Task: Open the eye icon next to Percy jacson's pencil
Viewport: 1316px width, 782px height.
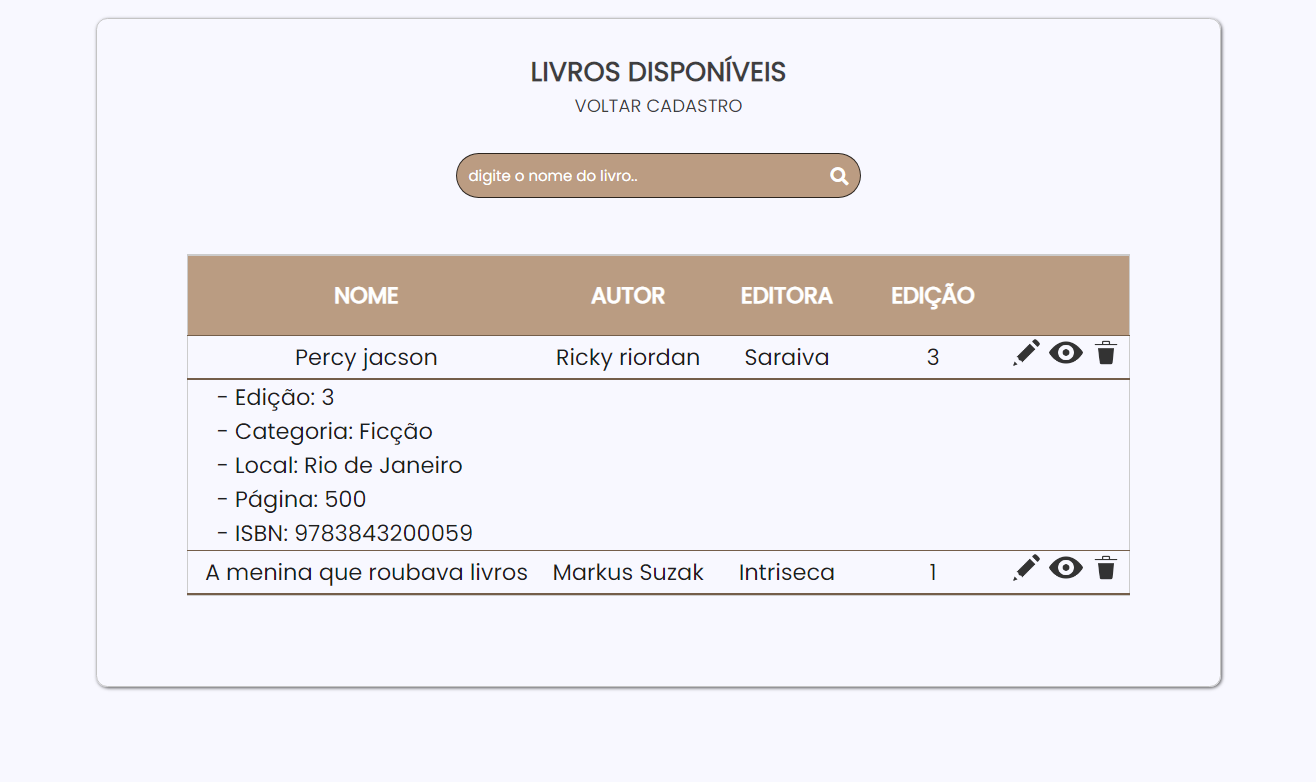Action: [x=1065, y=353]
